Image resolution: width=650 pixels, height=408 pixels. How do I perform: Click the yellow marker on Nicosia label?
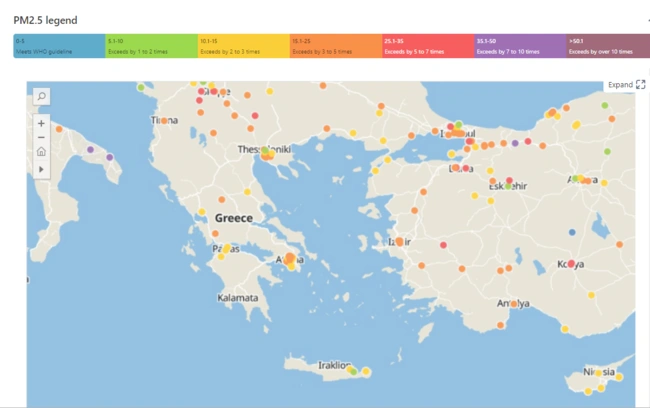pyautogui.click(x=598, y=373)
